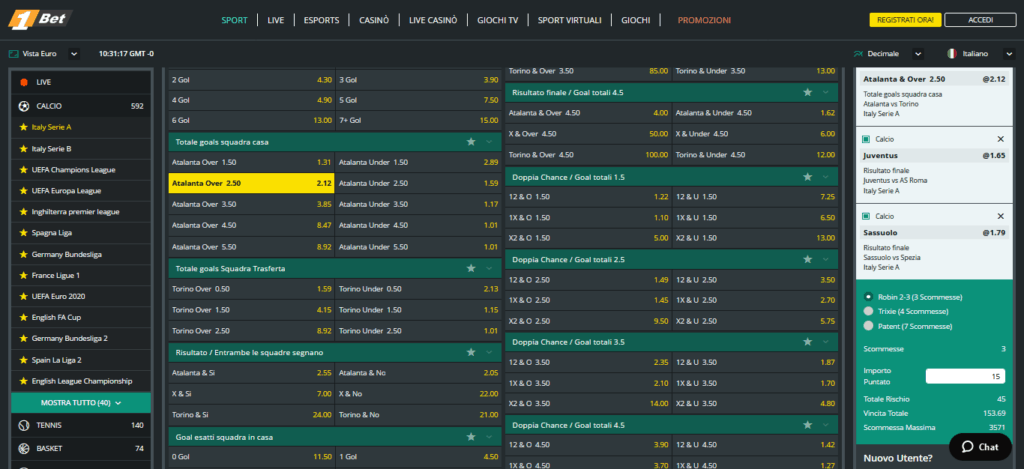This screenshot has height=469, width=1024.
Task: Open the Vista Euro dropdown
Action: pyautogui.click(x=74, y=54)
